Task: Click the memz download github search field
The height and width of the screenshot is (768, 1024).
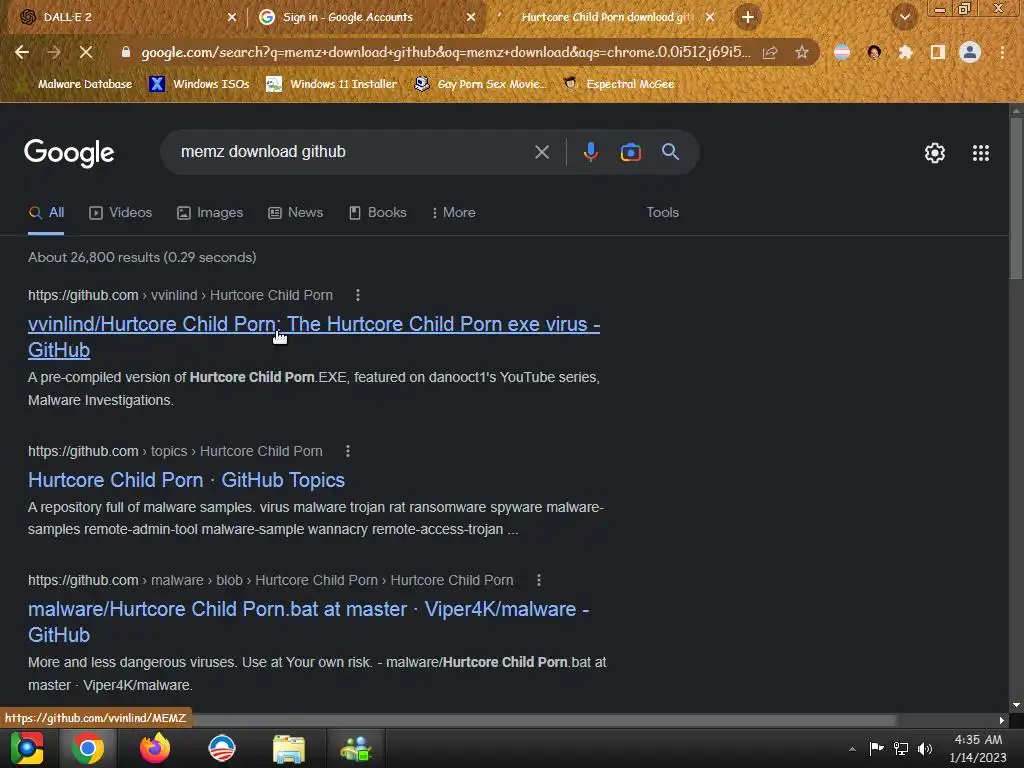Action: pyautogui.click(x=353, y=152)
